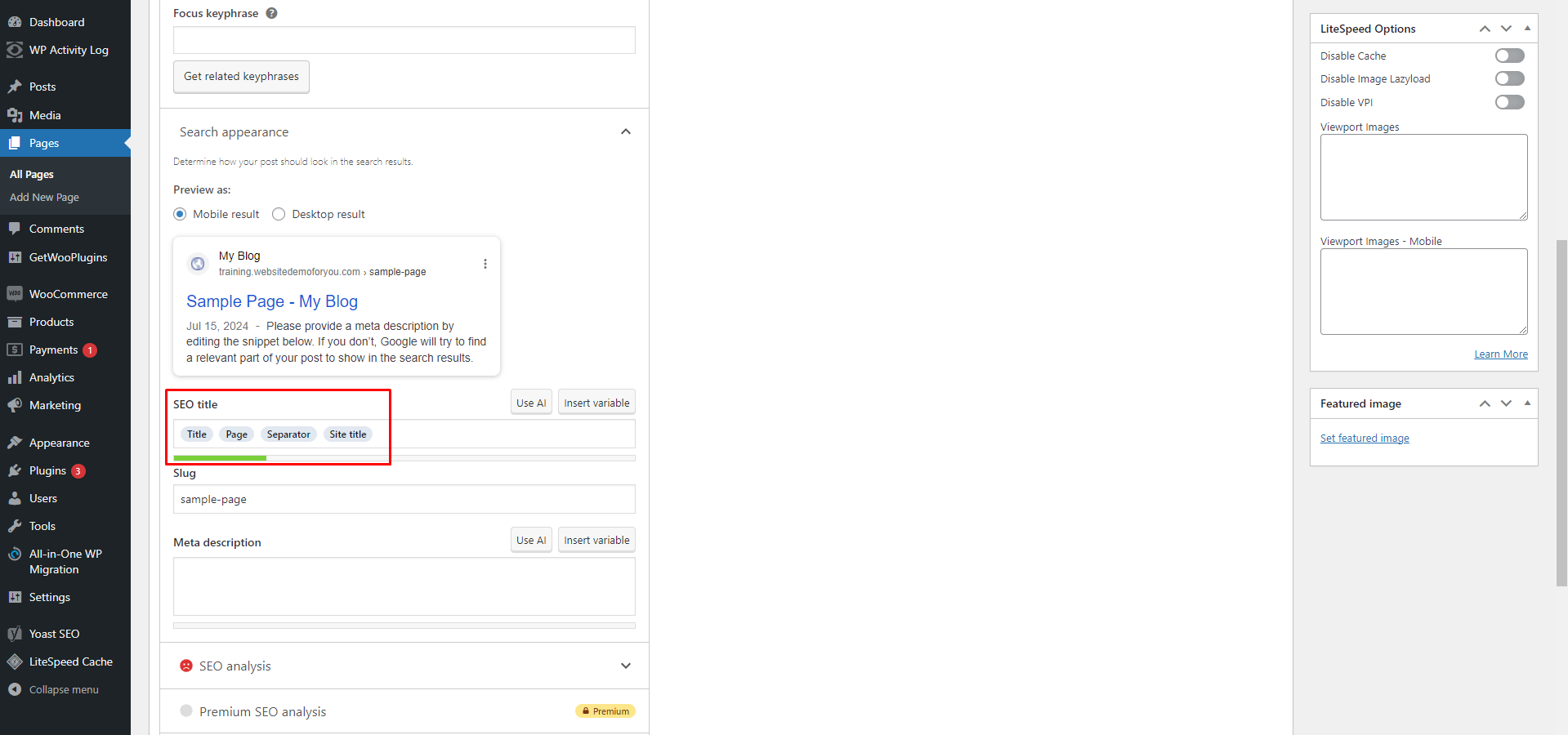Select the Desktop result radio button
The image size is (1568, 735).
click(279, 214)
